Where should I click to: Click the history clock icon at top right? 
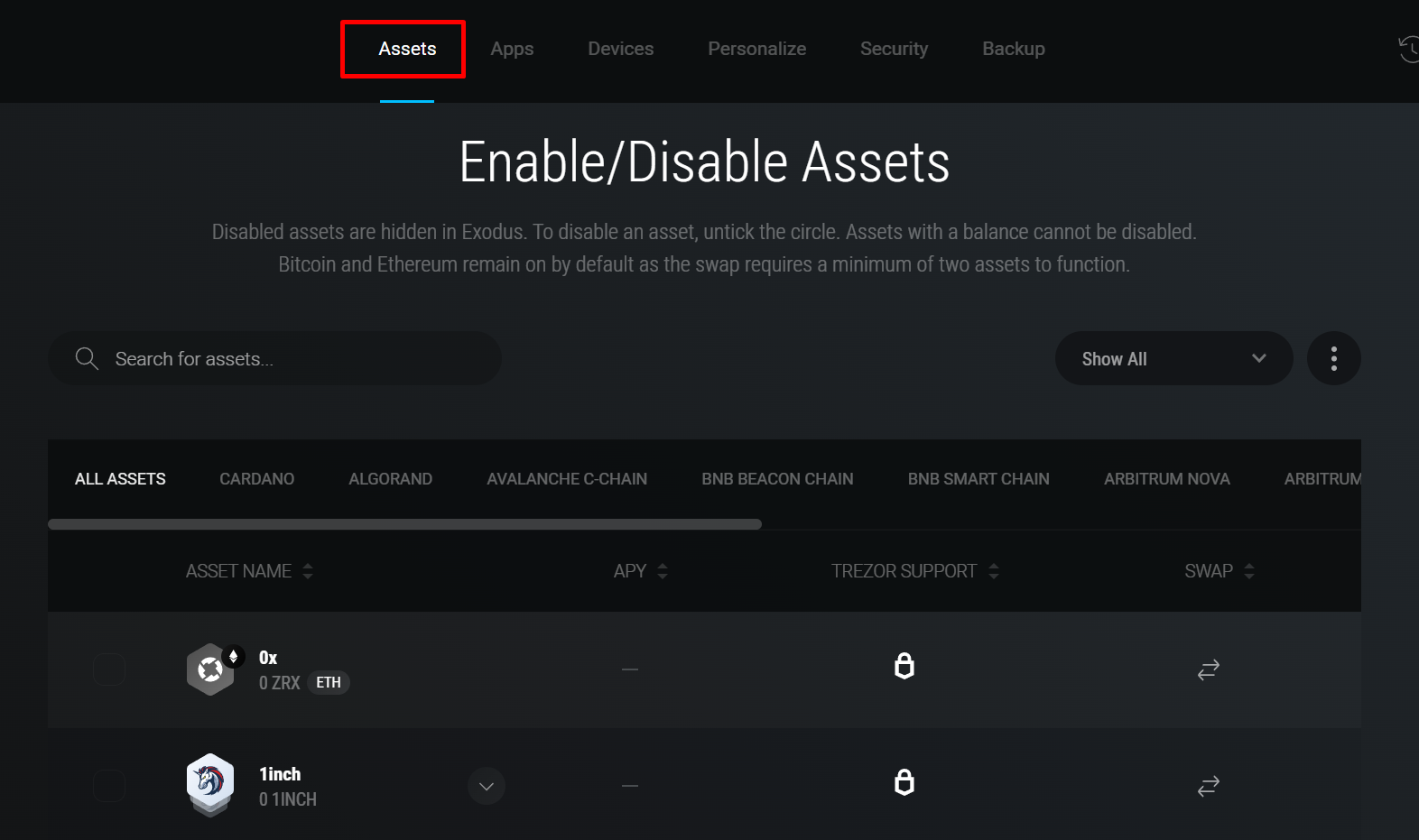[x=1408, y=50]
